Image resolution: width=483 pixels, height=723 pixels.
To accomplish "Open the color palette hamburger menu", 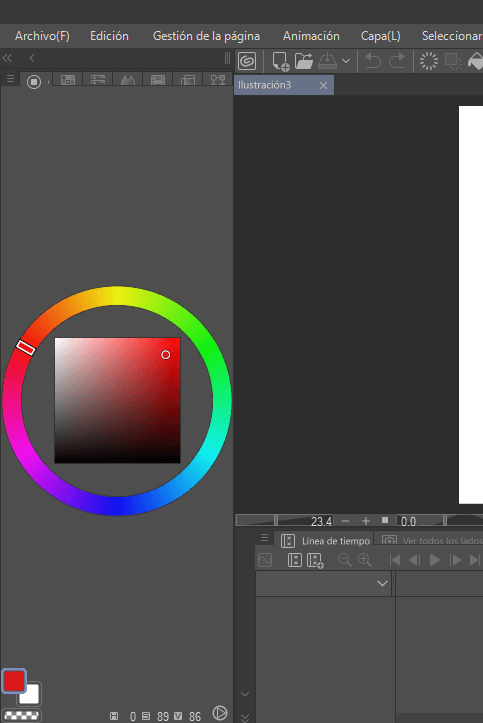I will 10,79.
